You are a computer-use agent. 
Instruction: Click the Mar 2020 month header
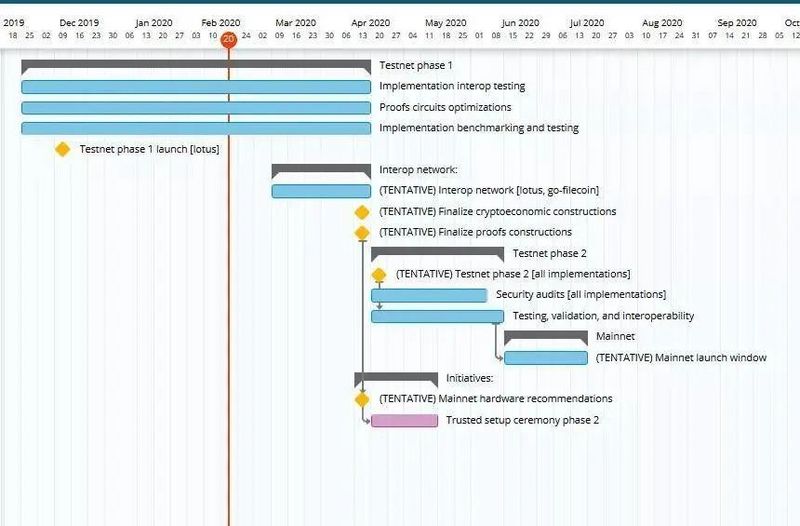coord(295,23)
